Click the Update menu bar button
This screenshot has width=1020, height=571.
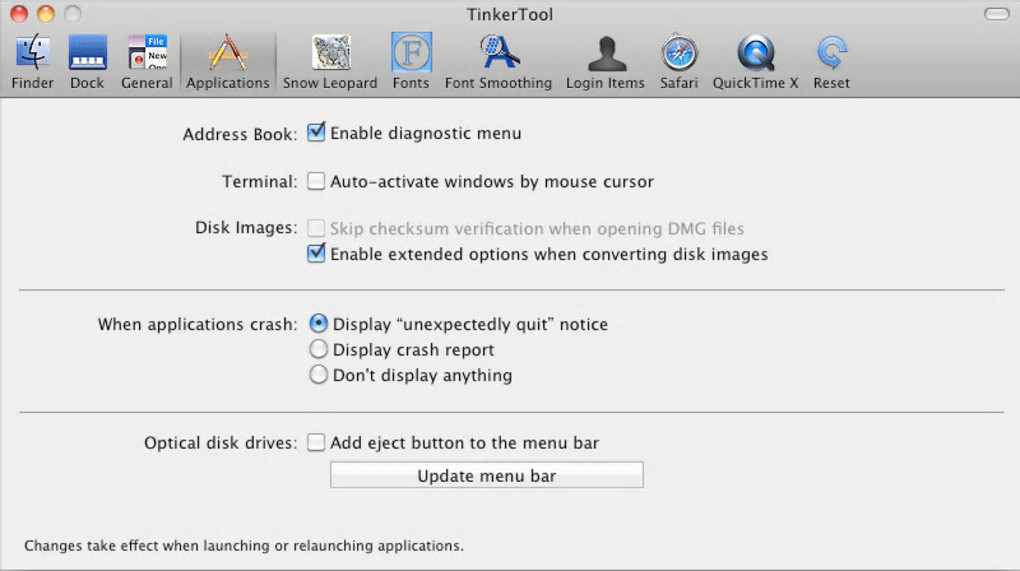pyautogui.click(x=487, y=475)
